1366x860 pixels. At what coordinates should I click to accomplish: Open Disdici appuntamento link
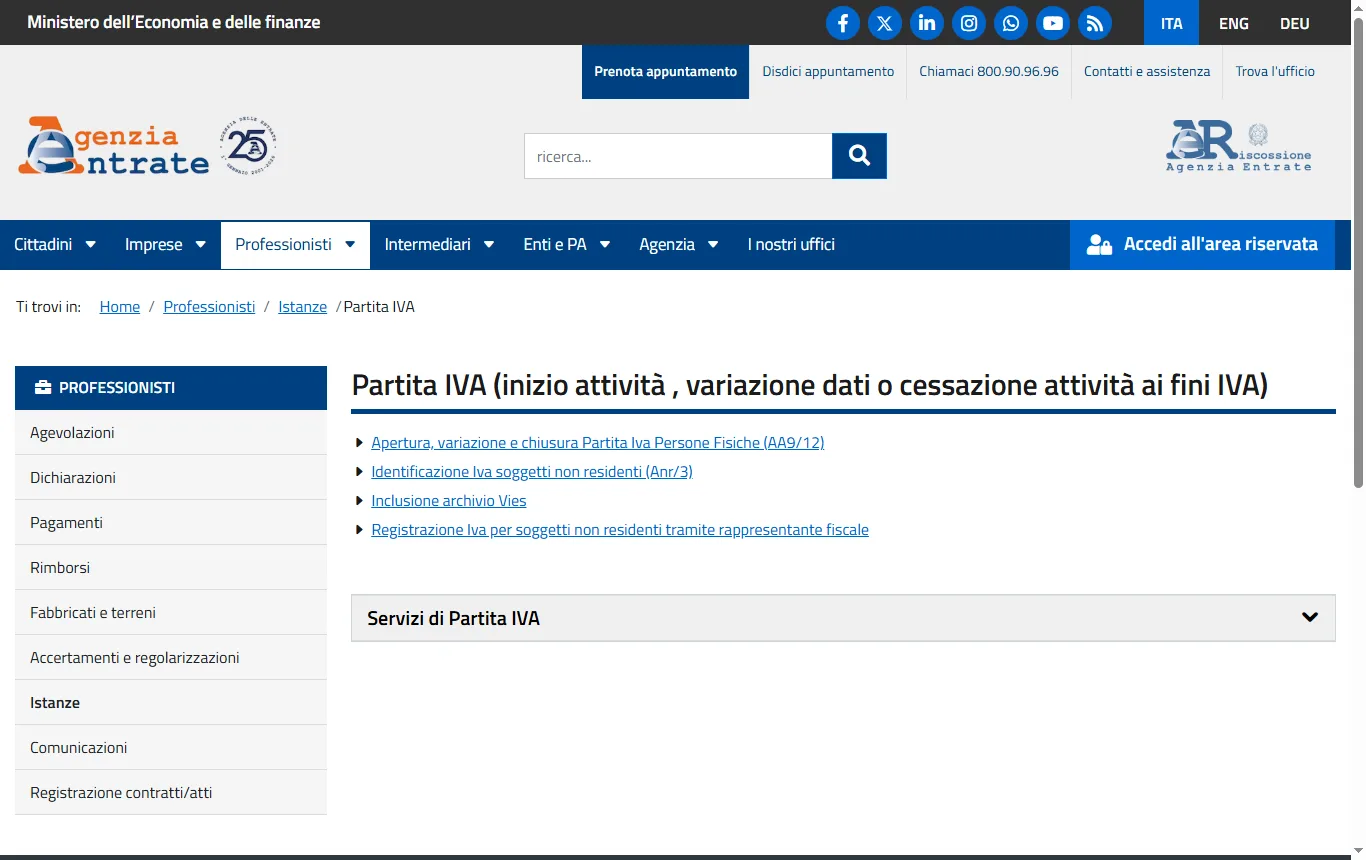[x=828, y=72]
